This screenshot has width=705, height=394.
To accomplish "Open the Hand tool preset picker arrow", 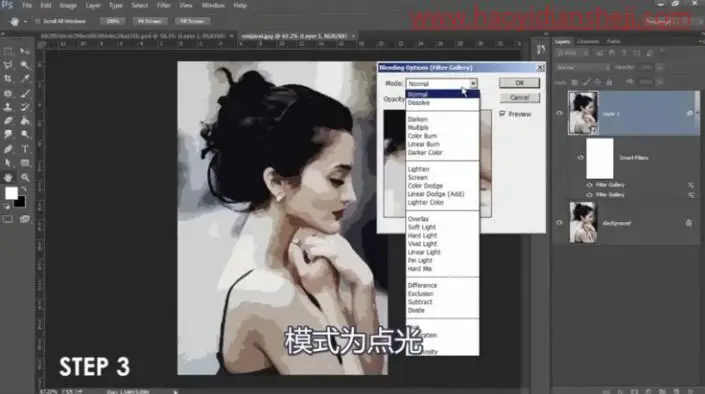I will tap(25, 21).
